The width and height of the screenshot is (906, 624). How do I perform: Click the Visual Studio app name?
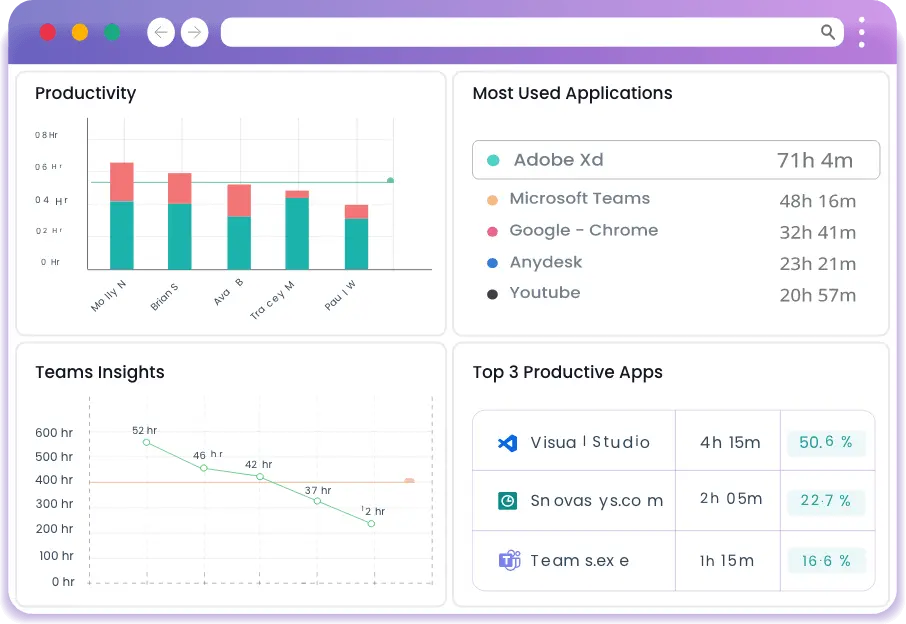[x=590, y=443]
